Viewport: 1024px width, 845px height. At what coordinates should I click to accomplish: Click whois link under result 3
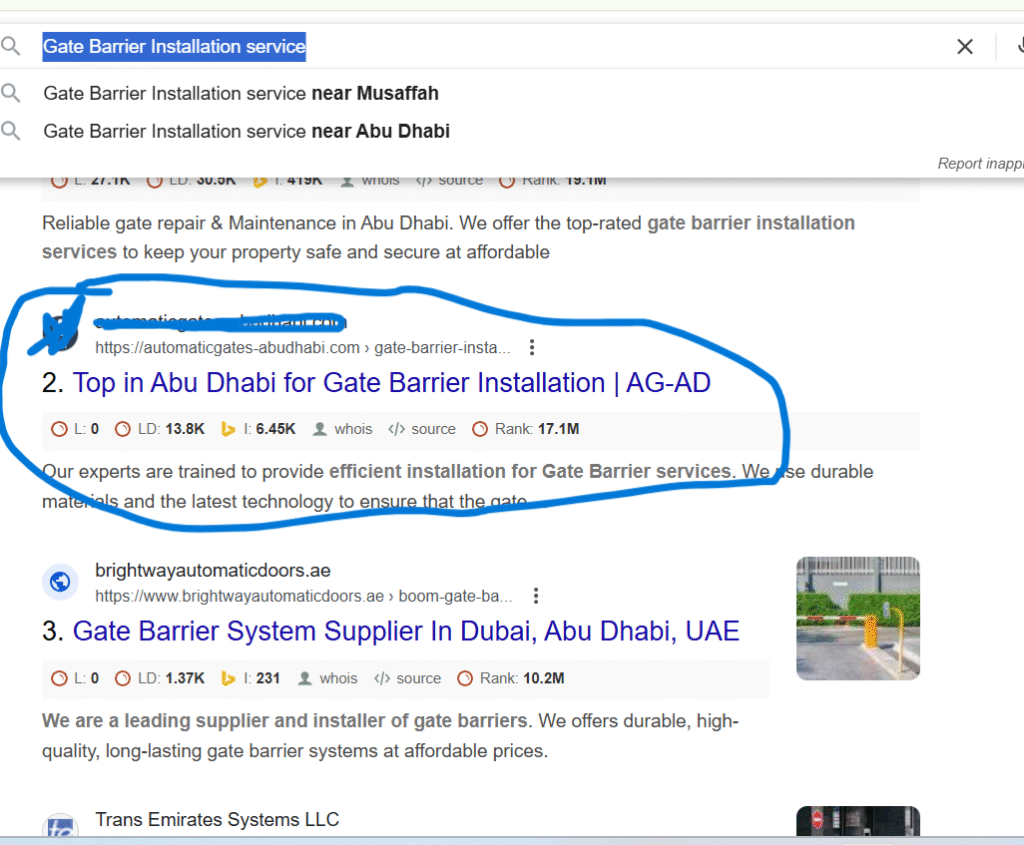pyautogui.click(x=338, y=678)
